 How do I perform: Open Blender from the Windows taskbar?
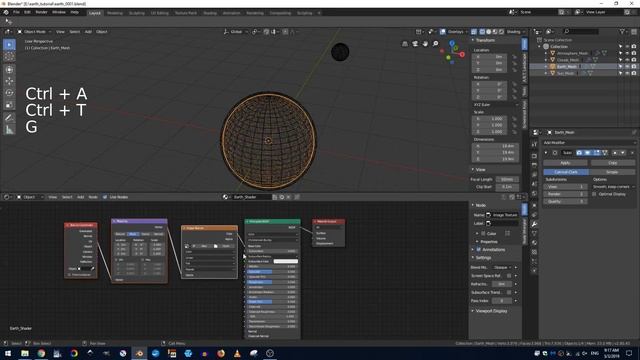[139, 353]
